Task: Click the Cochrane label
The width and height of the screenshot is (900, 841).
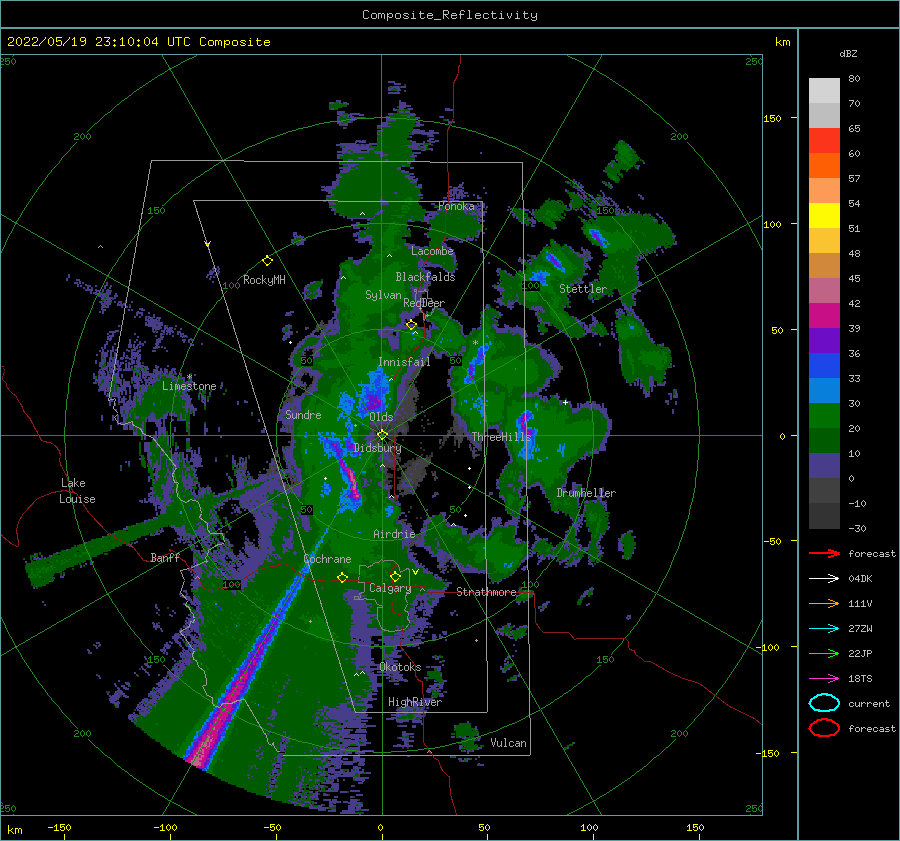Action: [x=327, y=559]
